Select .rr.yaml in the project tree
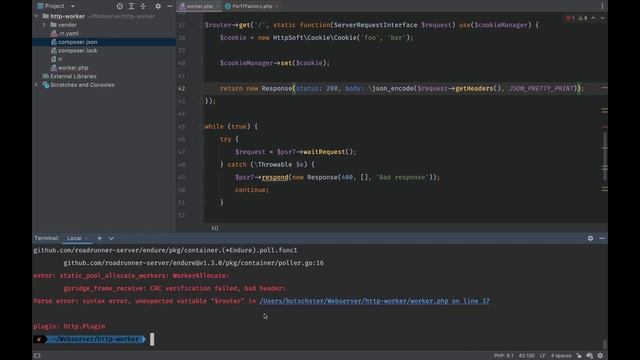640x360 pixels. point(69,33)
